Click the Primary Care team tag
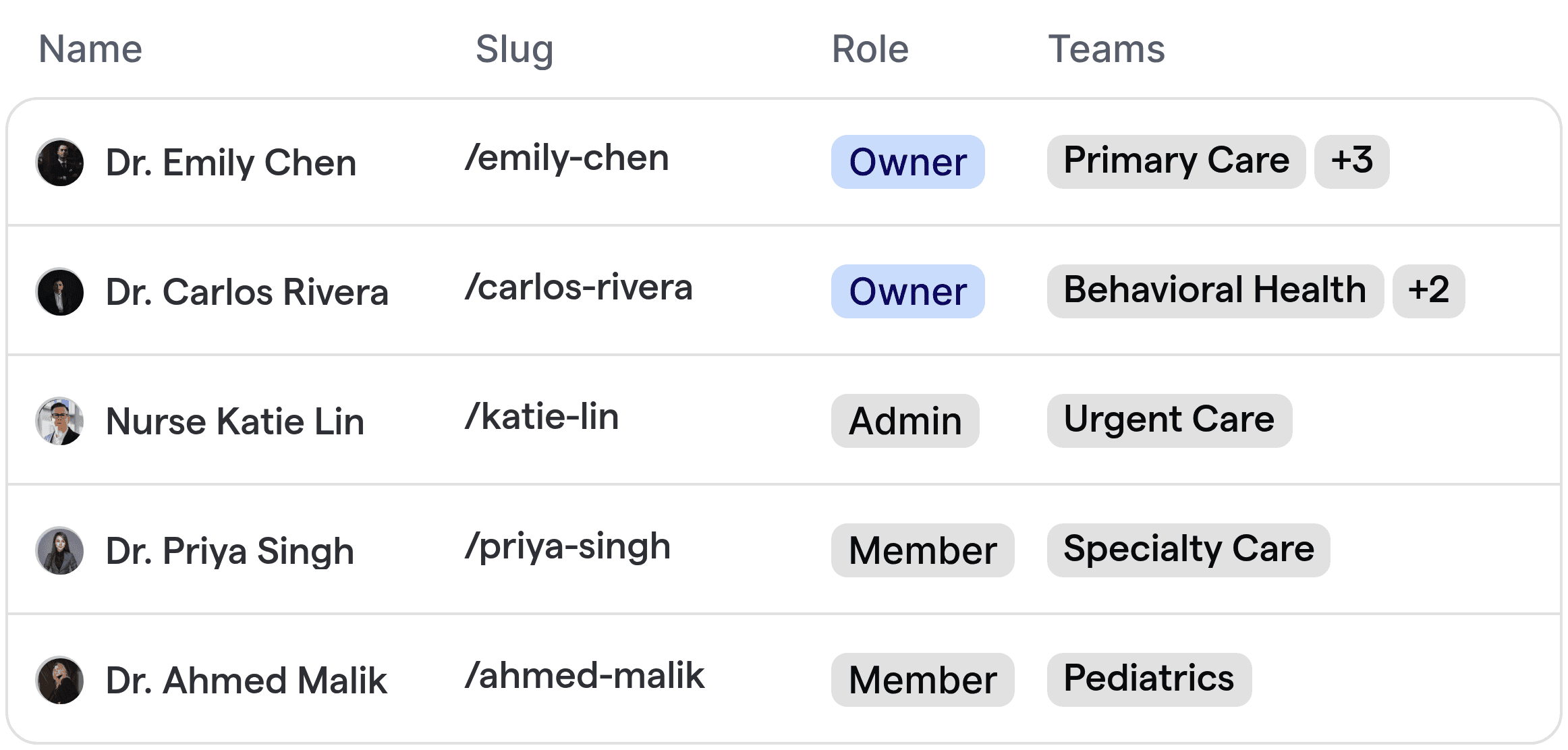 coord(1176,162)
